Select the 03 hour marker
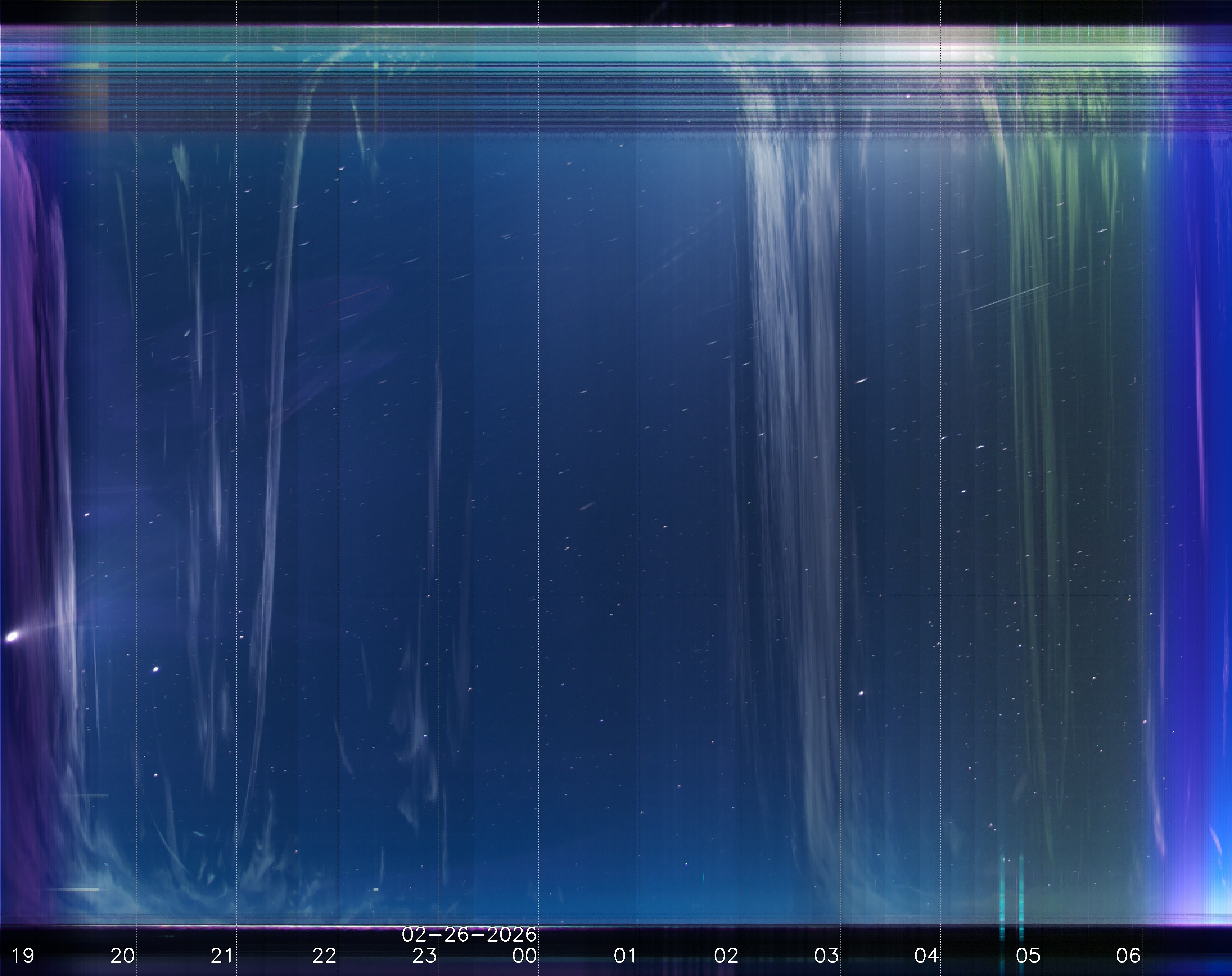1232x976 pixels. click(826, 956)
